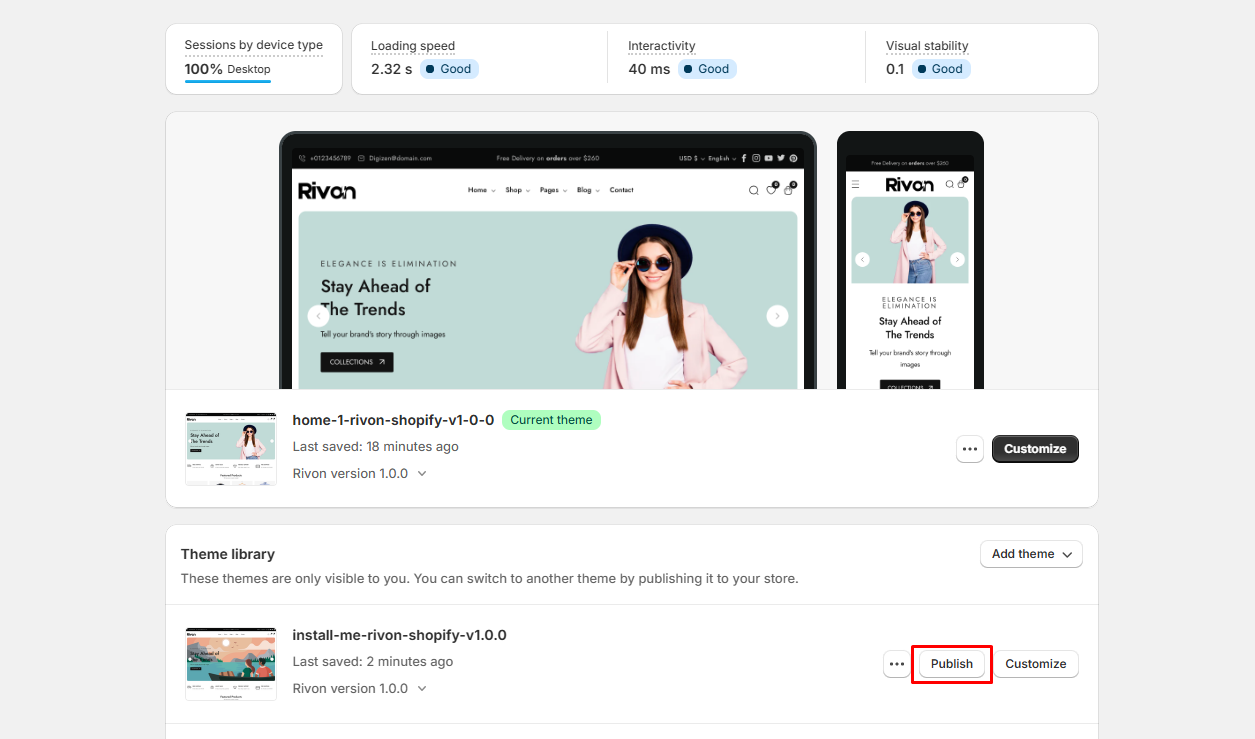1255x739 pixels.
Task: Click the Interactivity metric label
Action: pyautogui.click(x=662, y=46)
